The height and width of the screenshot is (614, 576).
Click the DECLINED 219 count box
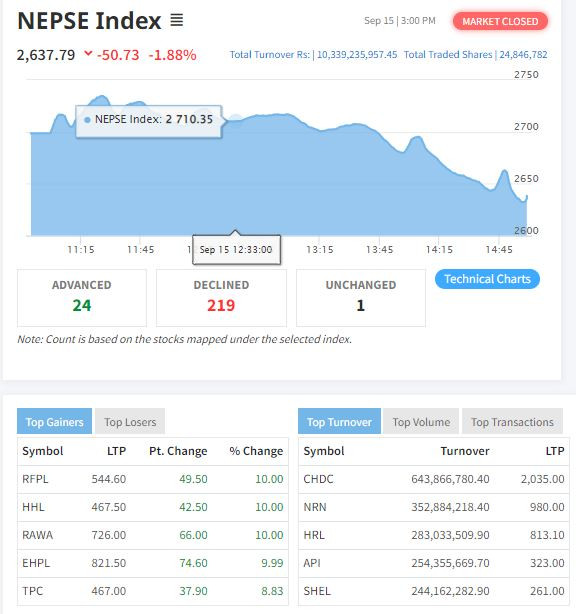click(221, 298)
